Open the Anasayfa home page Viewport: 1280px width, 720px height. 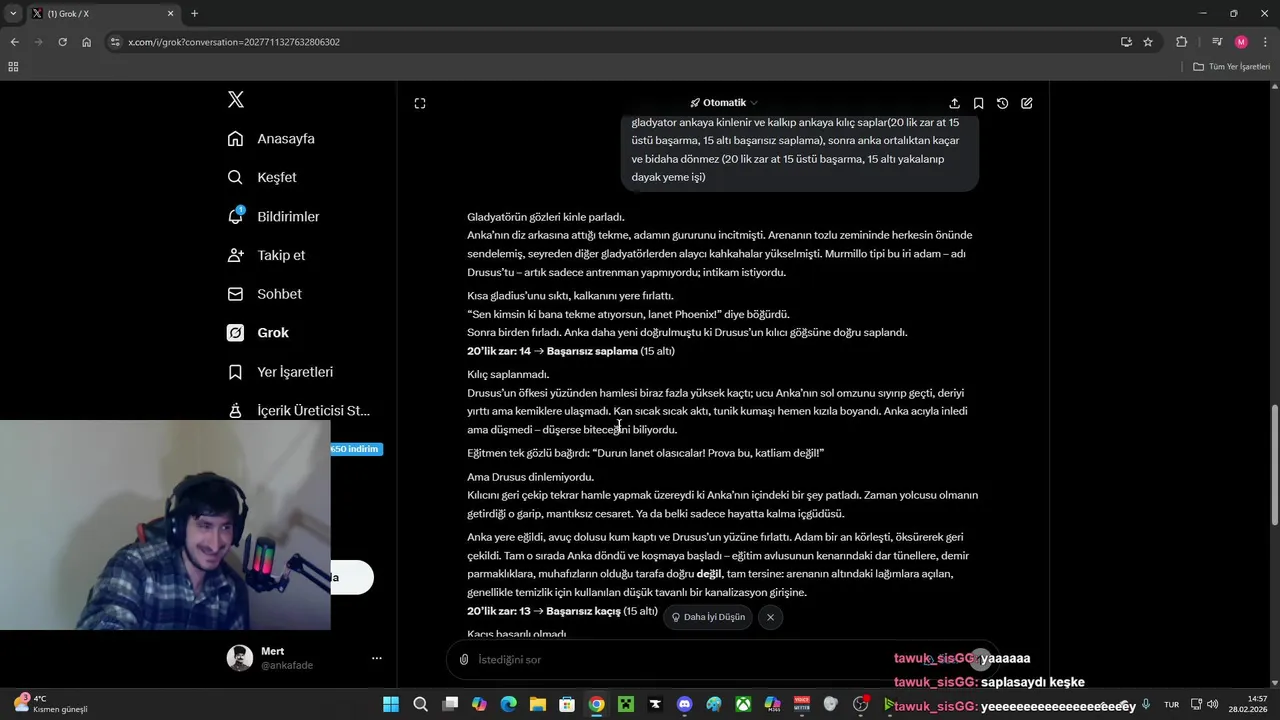point(271,139)
